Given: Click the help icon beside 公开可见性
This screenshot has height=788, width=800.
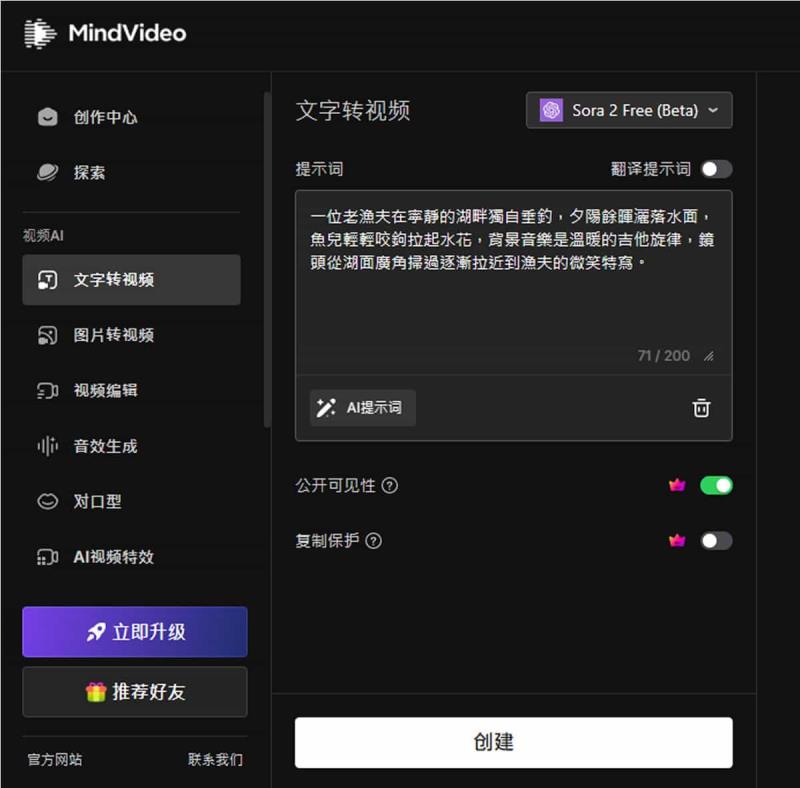Looking at the screenshot, I should (390, 486).
